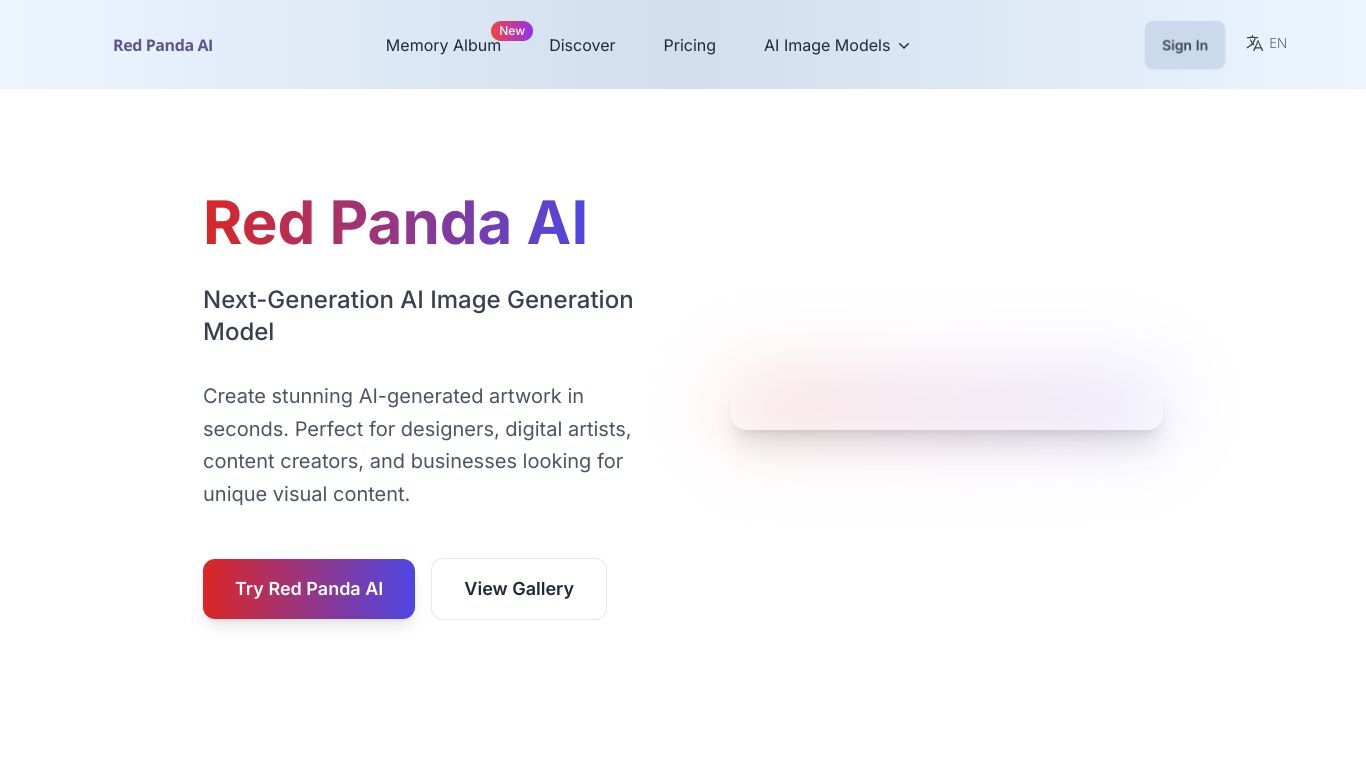Switch language via the EN label

point(1278,43)
